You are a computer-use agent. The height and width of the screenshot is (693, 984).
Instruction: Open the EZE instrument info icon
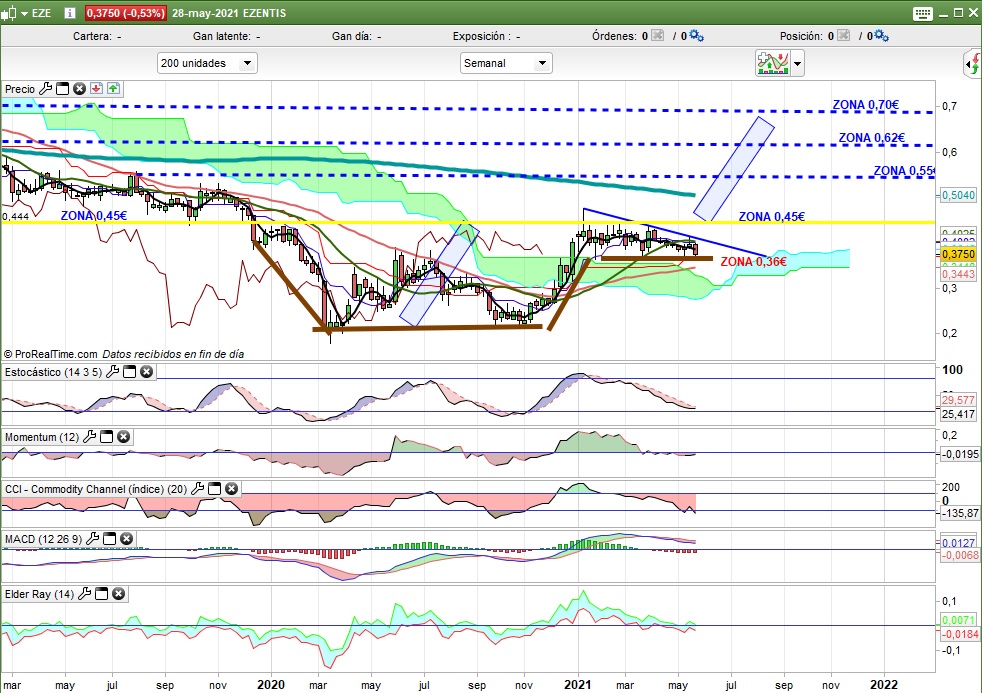(x=70, y=13)
